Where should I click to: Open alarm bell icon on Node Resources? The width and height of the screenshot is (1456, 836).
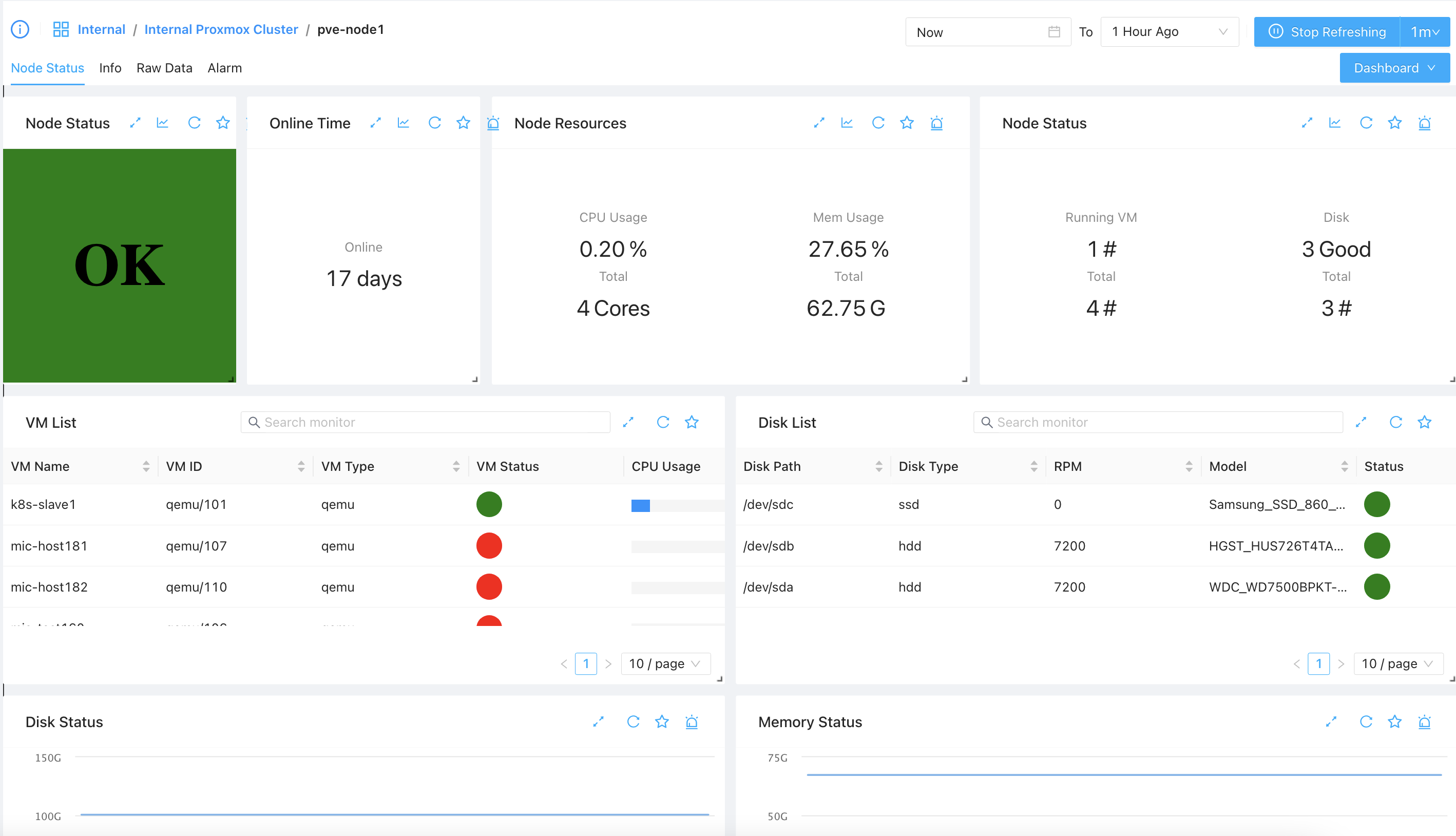point(936,123)
